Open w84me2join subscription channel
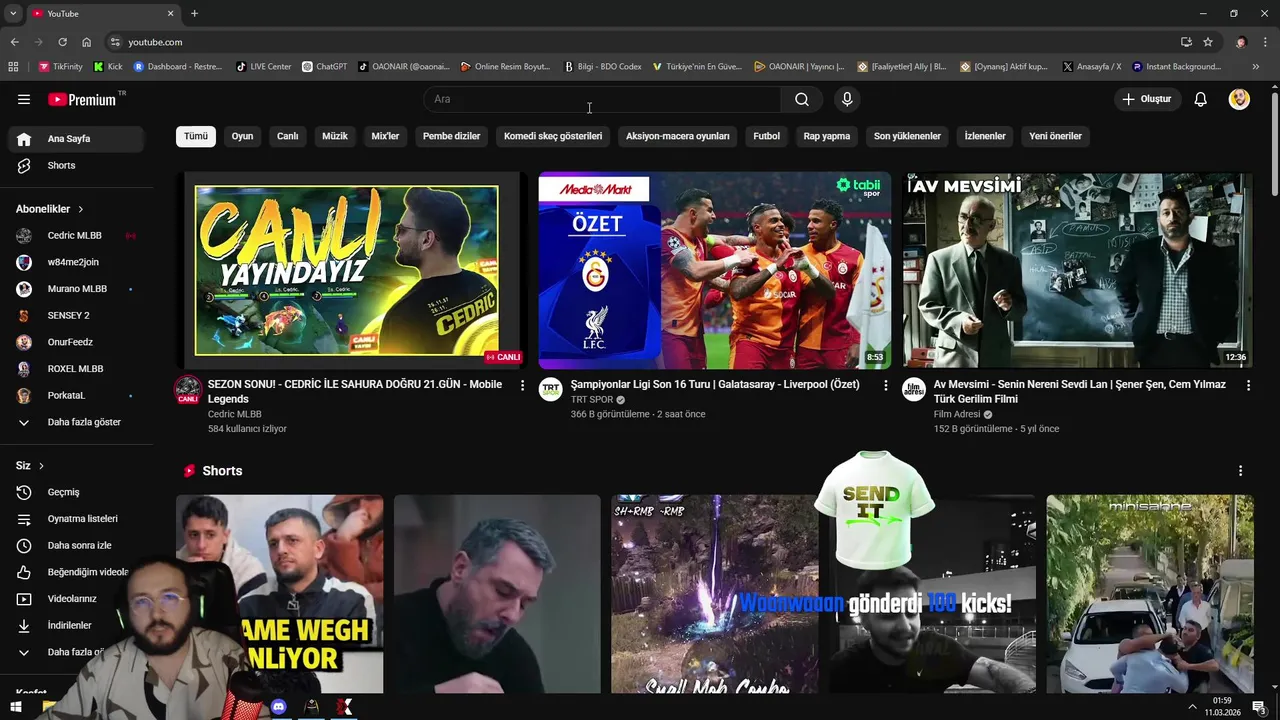 point(76,262)
